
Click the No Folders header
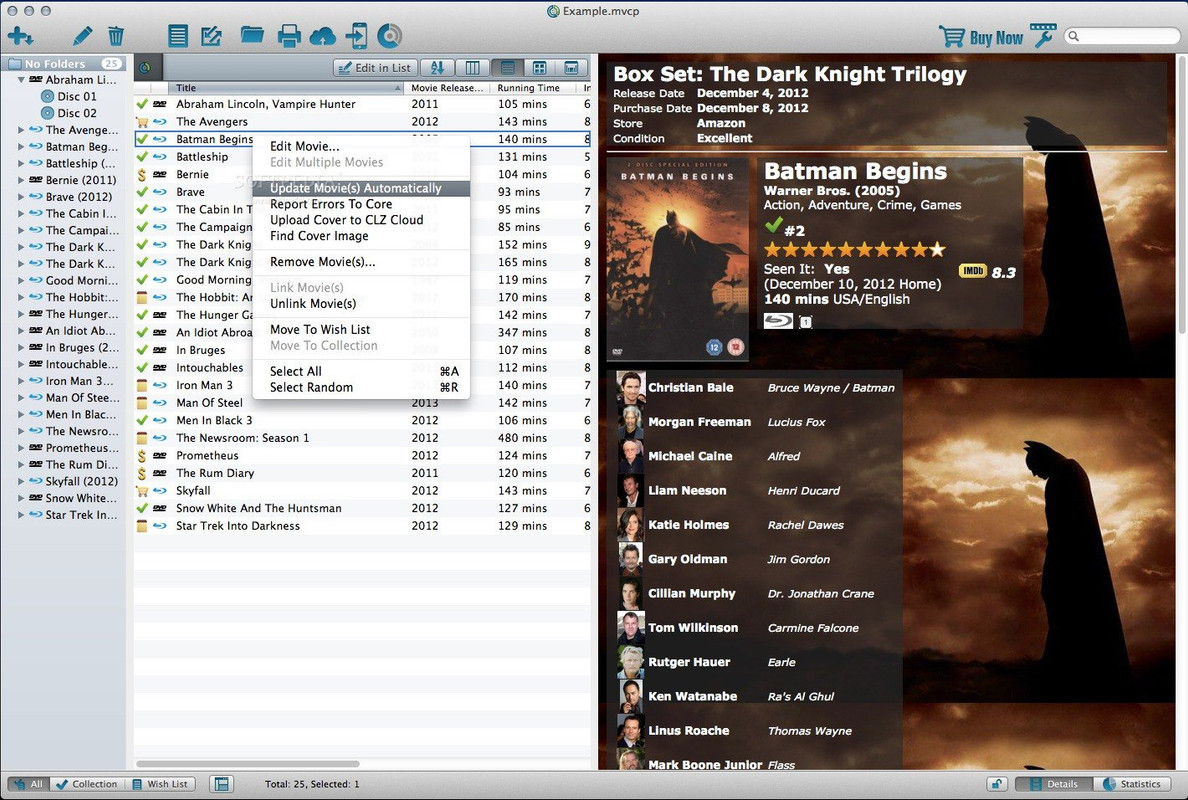(x=64, y=64)
